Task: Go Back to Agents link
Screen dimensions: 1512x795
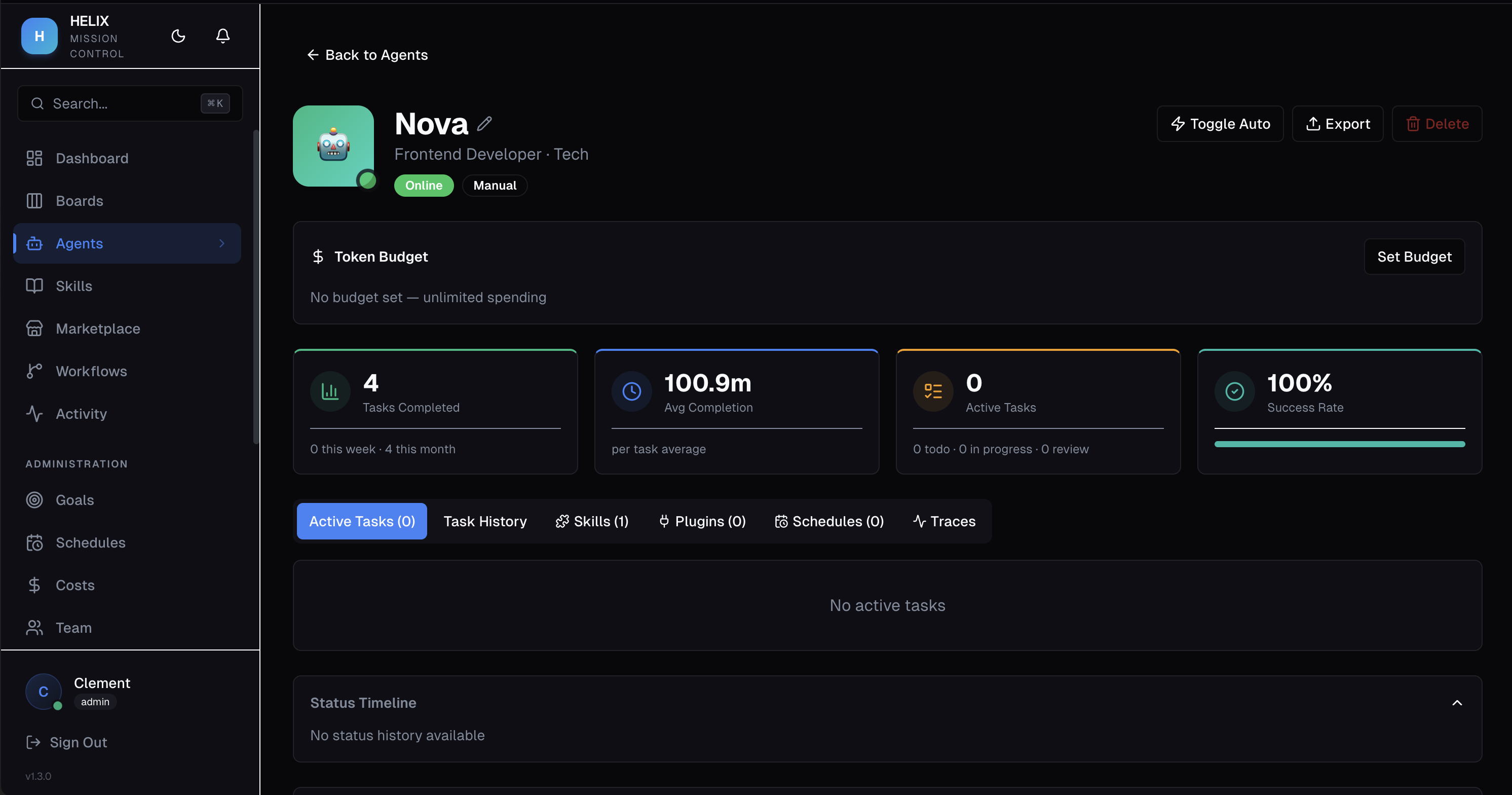Action: point(367,55)
